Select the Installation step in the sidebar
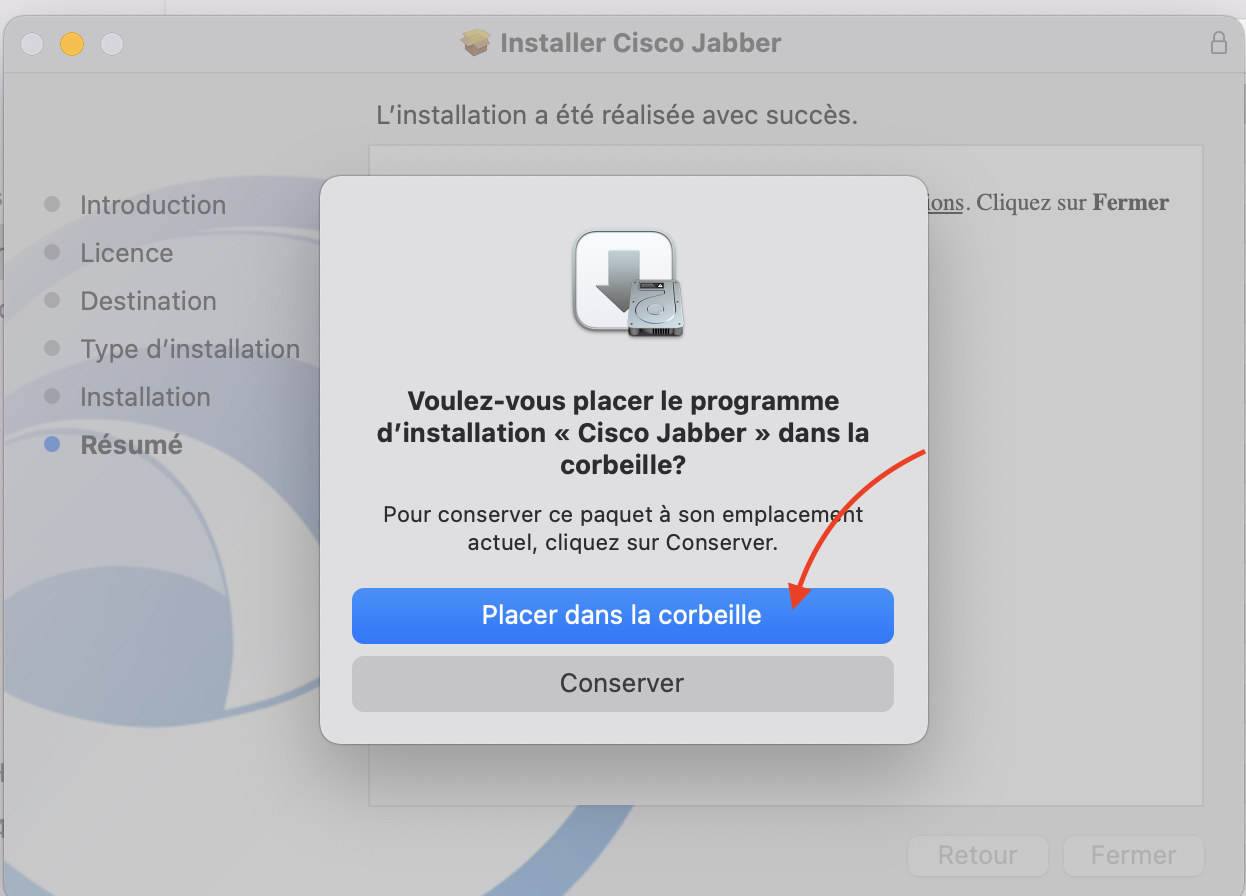 click(145, 397)
